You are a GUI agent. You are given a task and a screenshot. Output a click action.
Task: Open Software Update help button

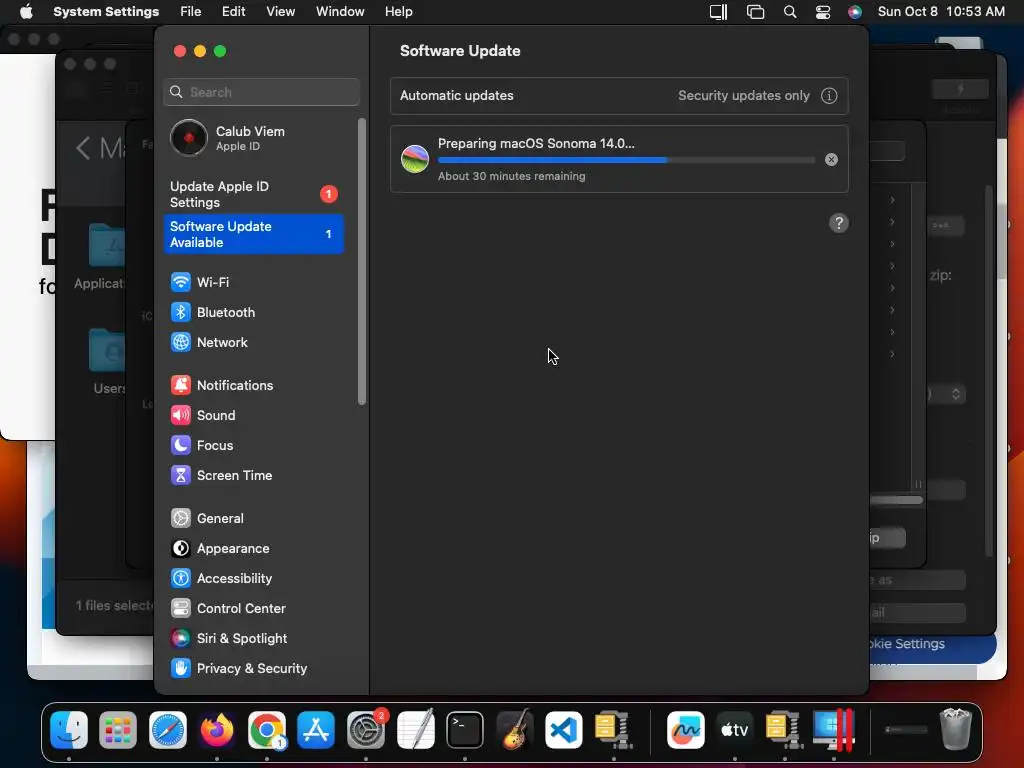point(839,223)
